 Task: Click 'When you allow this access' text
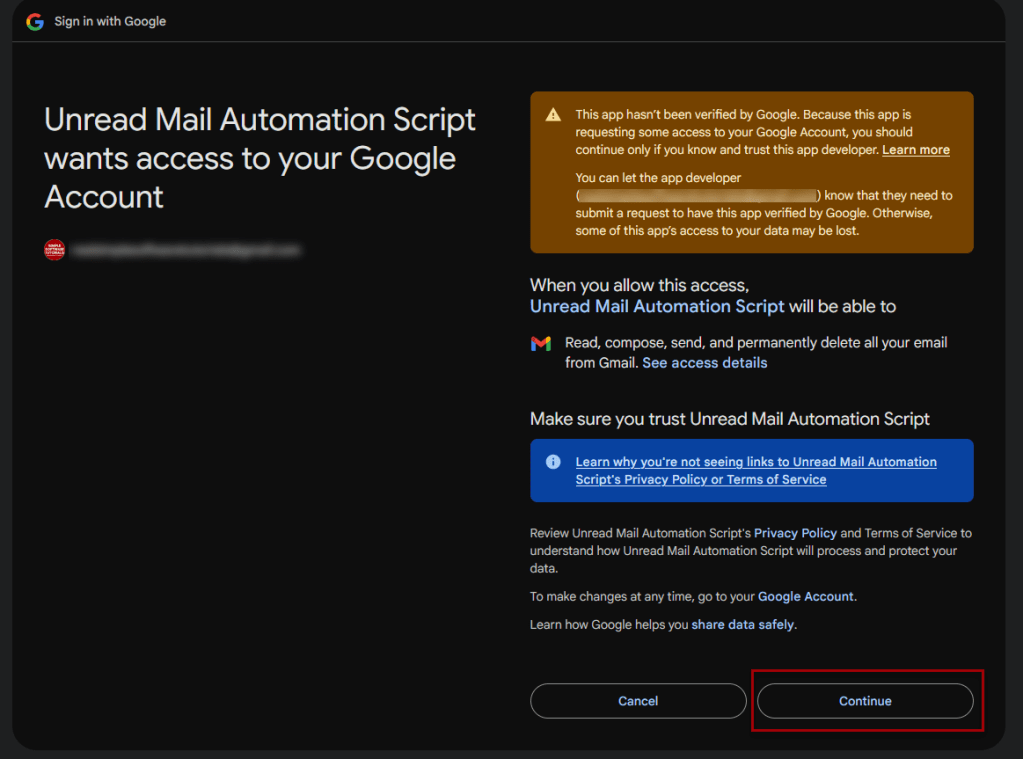tap(639, 285)
